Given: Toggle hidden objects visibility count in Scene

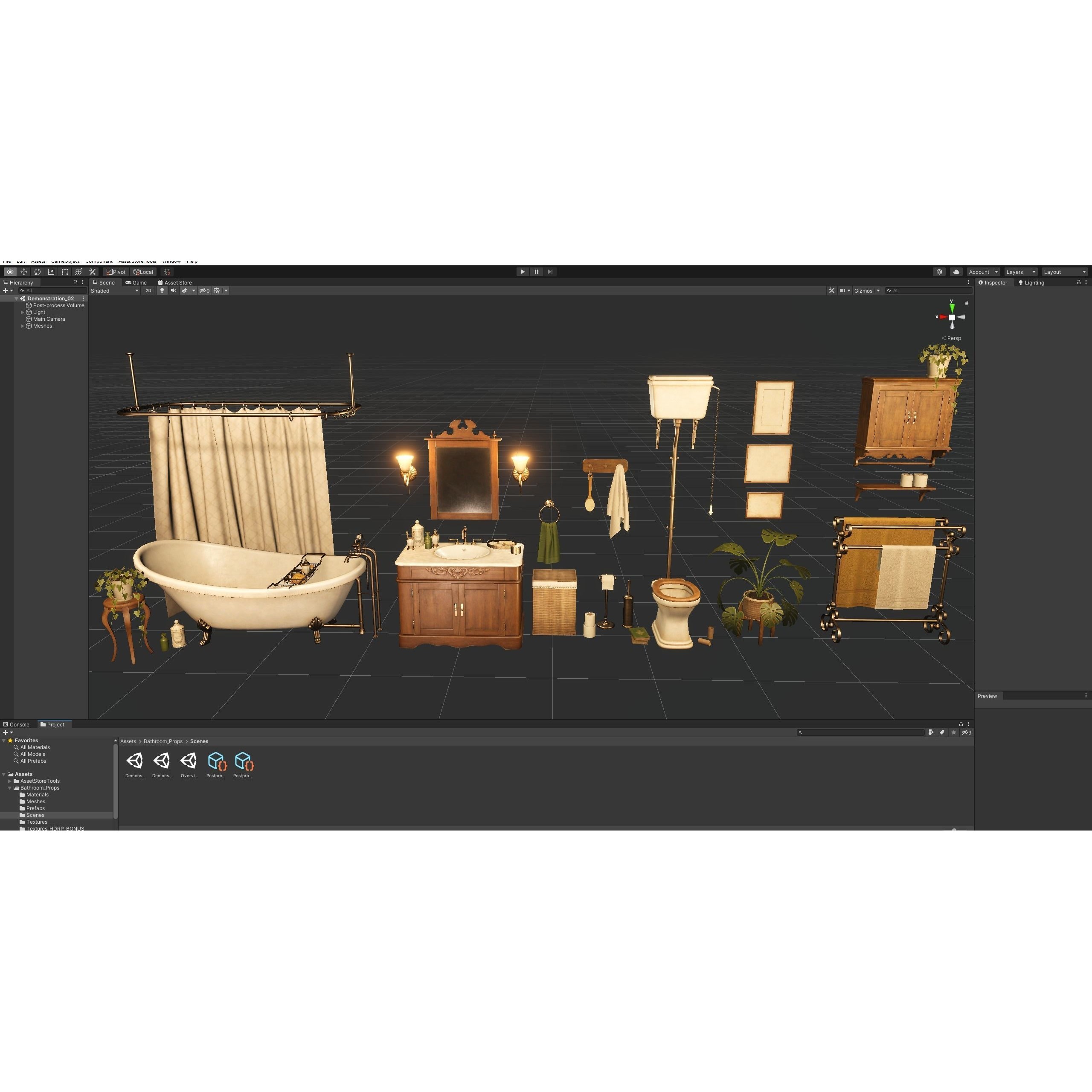Looking at the screenshot, I should pyautogui.click(x=205, y=290).
